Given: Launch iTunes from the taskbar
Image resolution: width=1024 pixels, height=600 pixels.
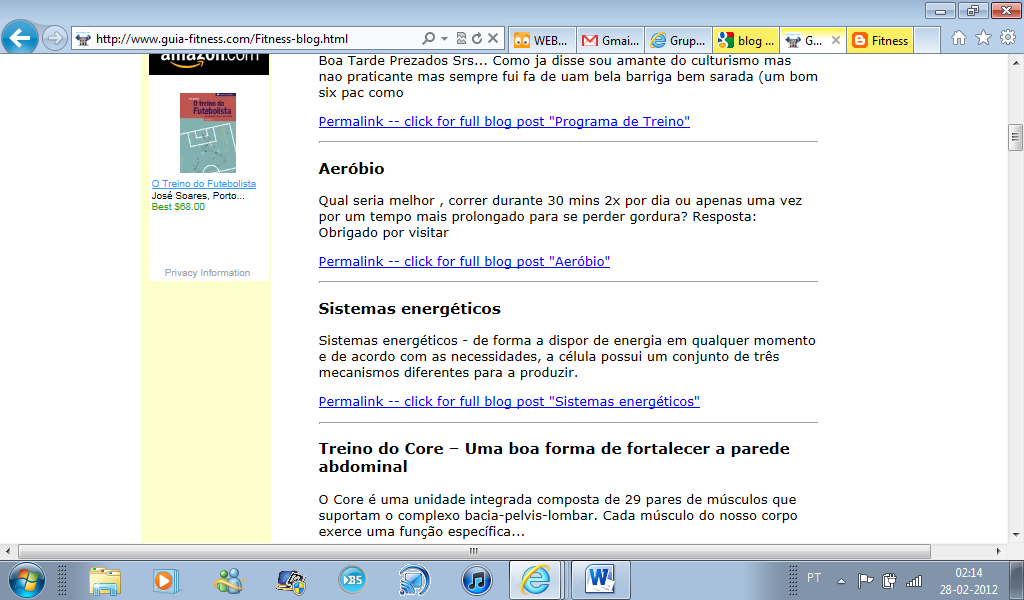Looking at the screenshot, I should [476, 579].
